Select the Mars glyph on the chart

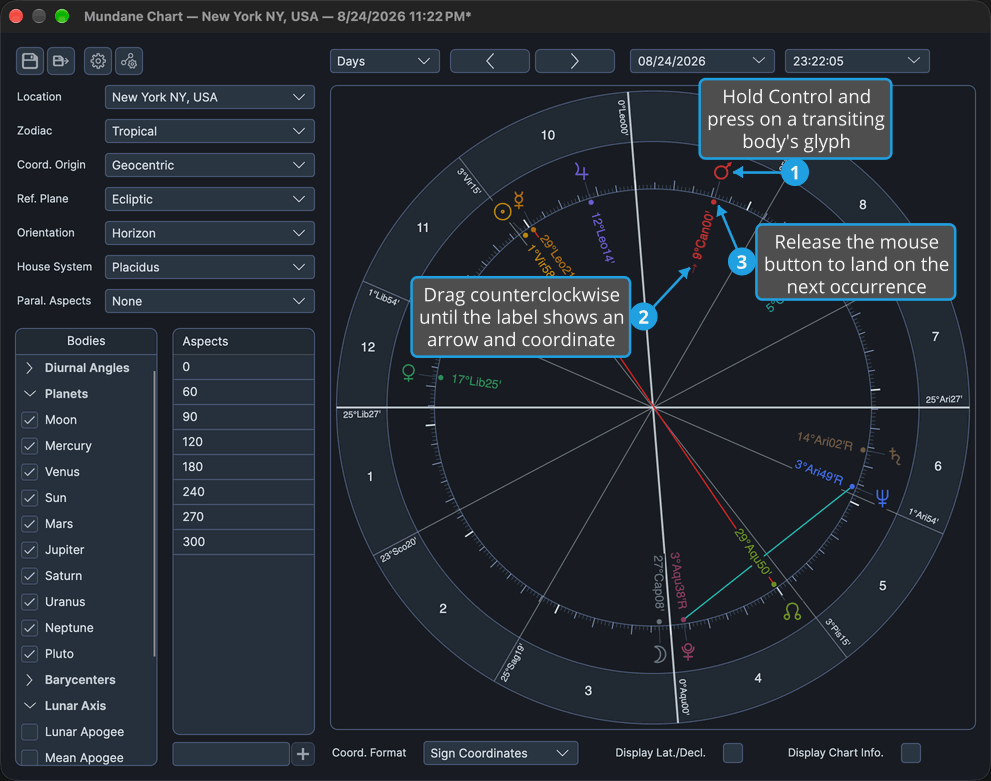tap(722, 171)
